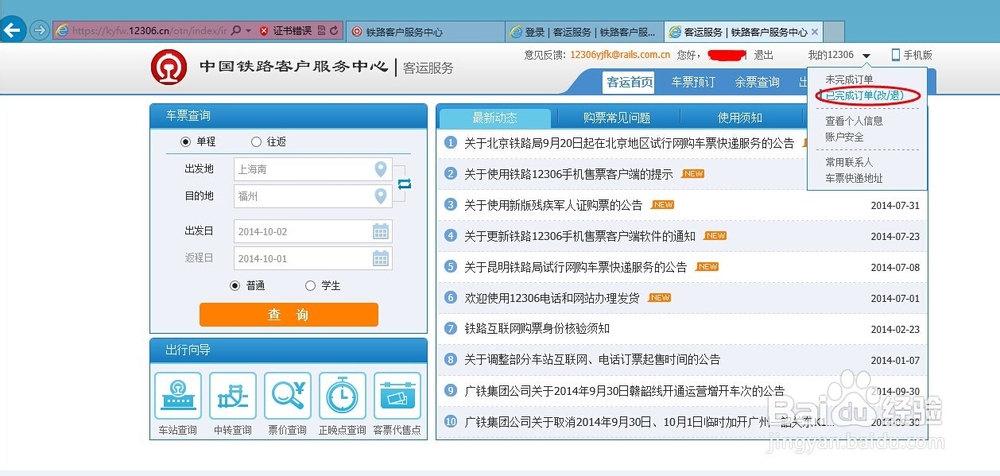Switch to the 使用须知 tab
This screenshot has height=476, width=1000.
[740, 117]
